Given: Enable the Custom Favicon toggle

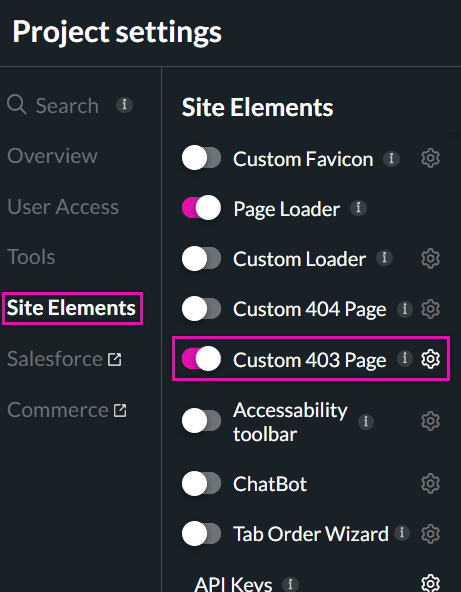Looking at the screenshot, I should [x=201, y=158].
